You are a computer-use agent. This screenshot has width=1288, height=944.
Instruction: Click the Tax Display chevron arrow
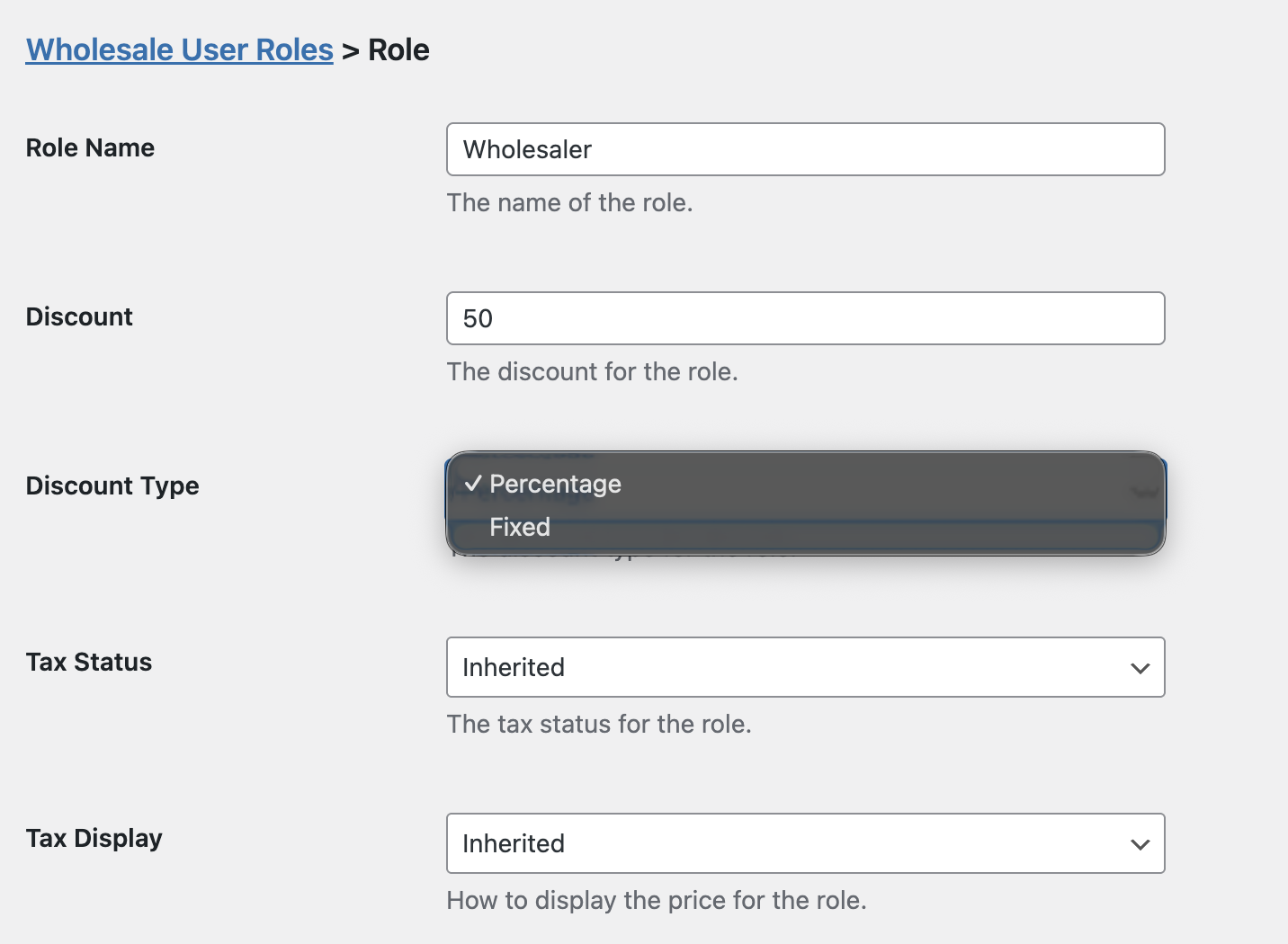click(x=1140, y=844)
